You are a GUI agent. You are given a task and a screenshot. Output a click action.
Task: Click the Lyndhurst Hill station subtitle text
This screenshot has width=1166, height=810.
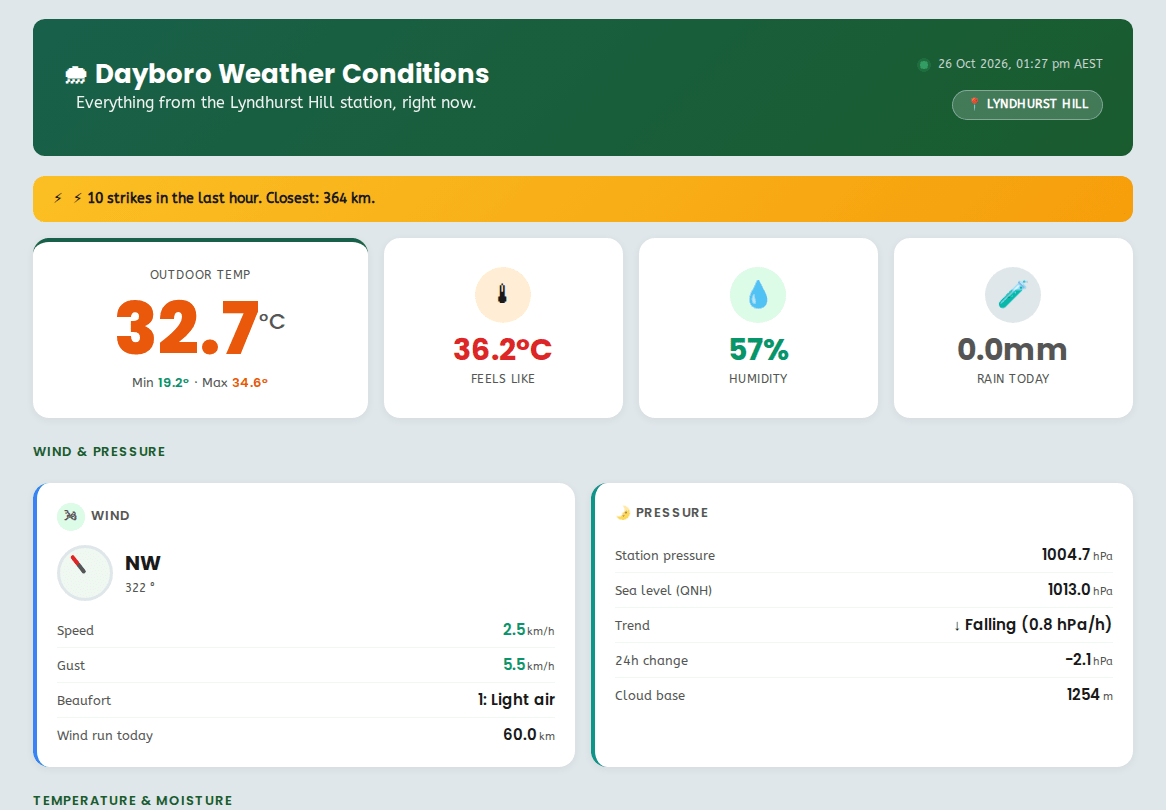[x=276, y=103]
